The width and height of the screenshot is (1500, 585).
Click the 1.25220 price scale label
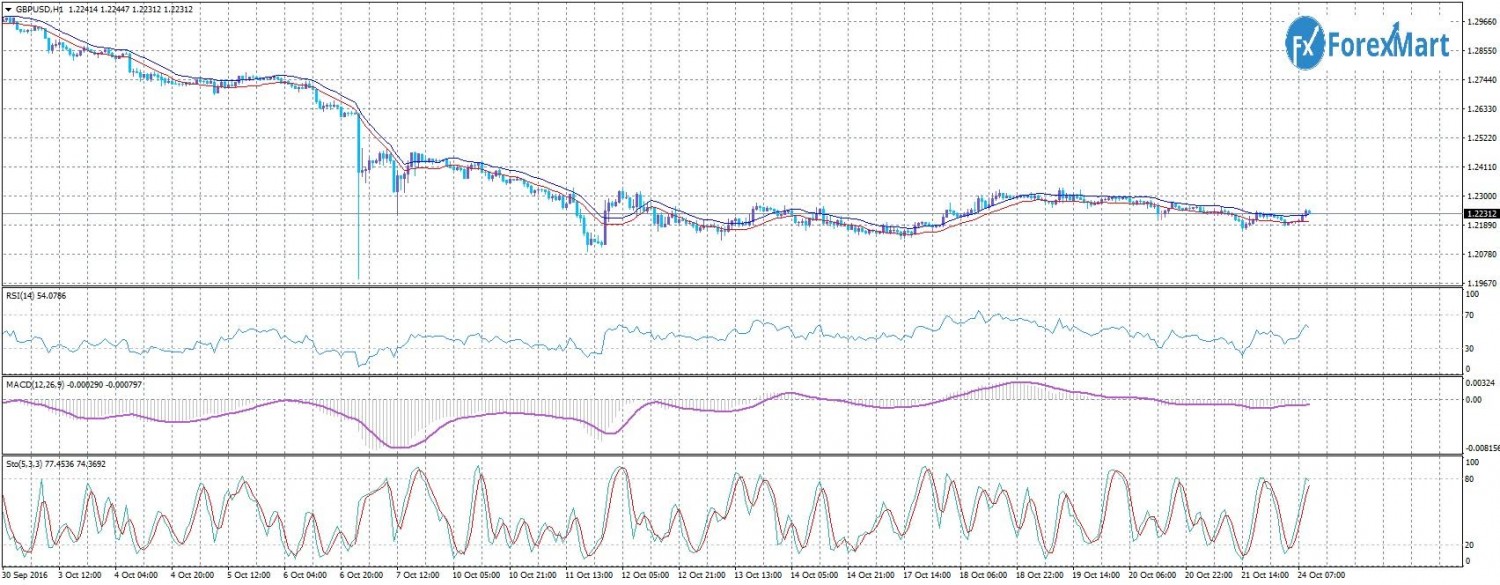tap(1480, 138)
